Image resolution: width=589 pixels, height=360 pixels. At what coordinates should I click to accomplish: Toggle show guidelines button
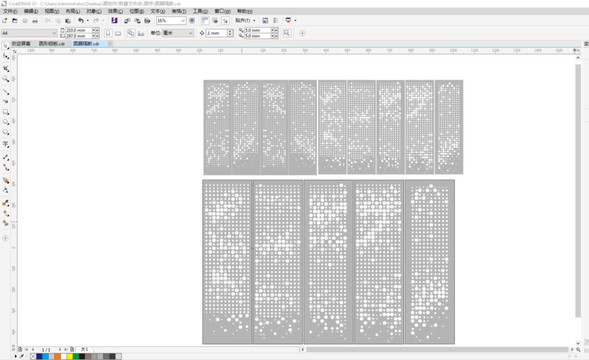225,21
